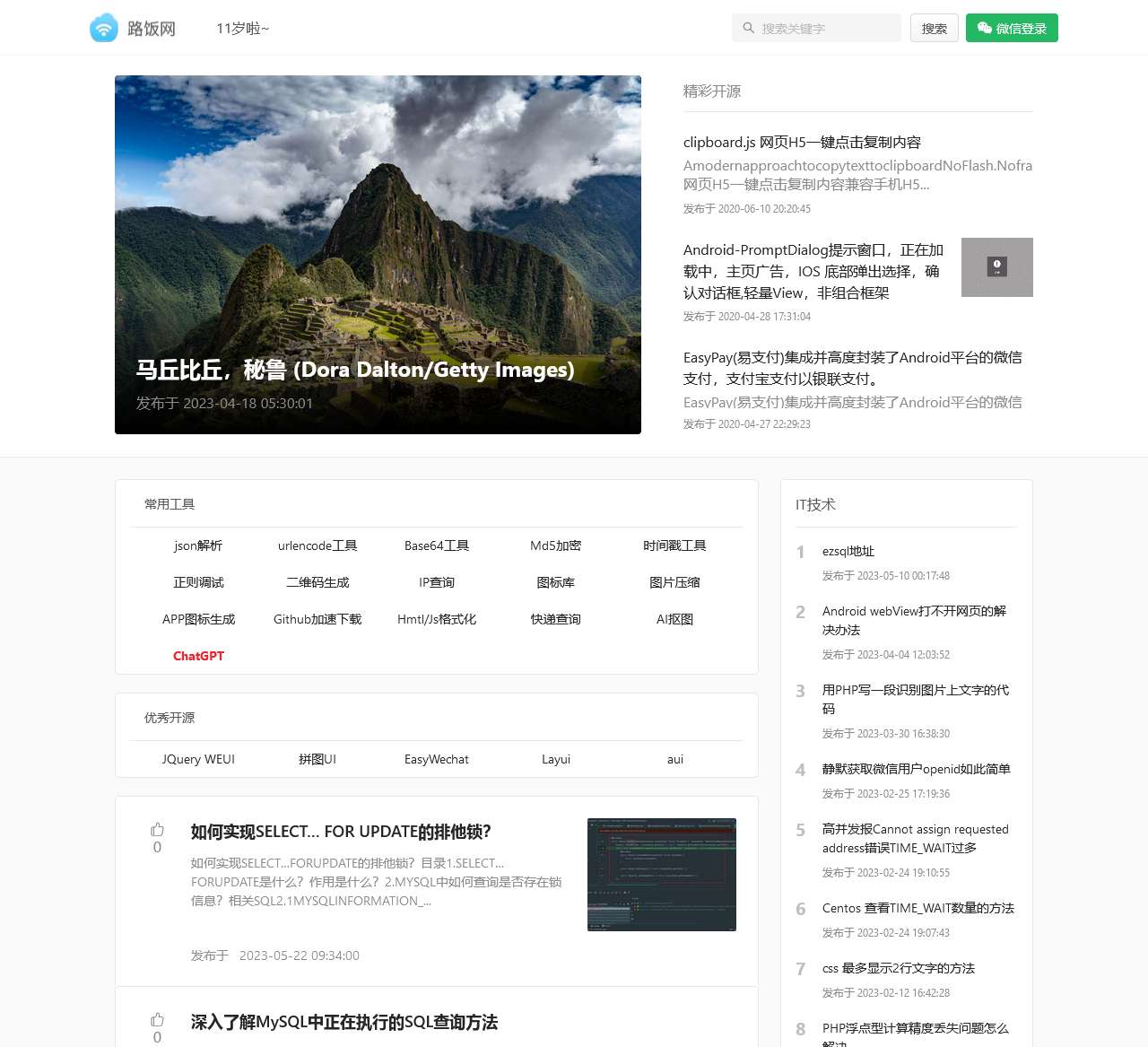
Task: Open 深入了解MySQL中正在执行的SQL查询方法 article
Action: coord(344,1022)
